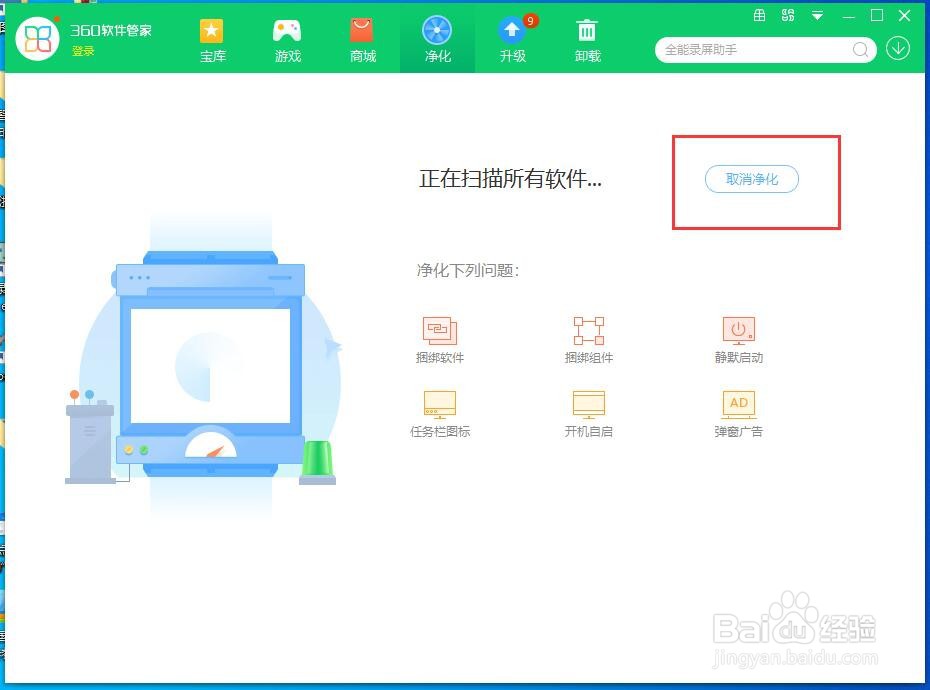Open the 游戏 tab
The image size is (930, 690).
288,41
